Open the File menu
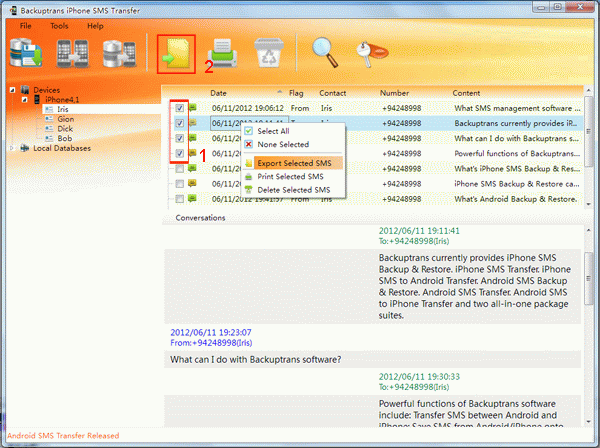Viewport: 600px width, 448px height. click(26, 26)
